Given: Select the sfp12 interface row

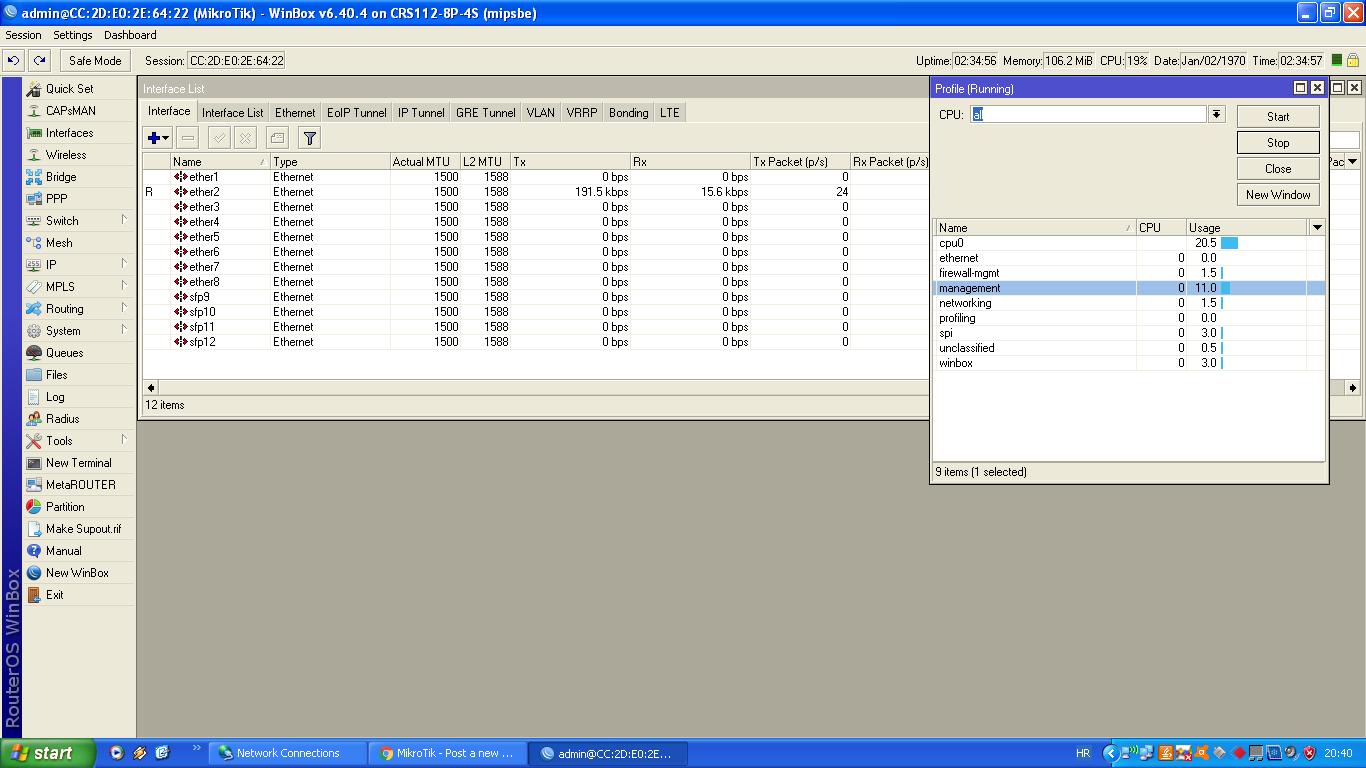Looking at the screenshot, I should [536, 342].
